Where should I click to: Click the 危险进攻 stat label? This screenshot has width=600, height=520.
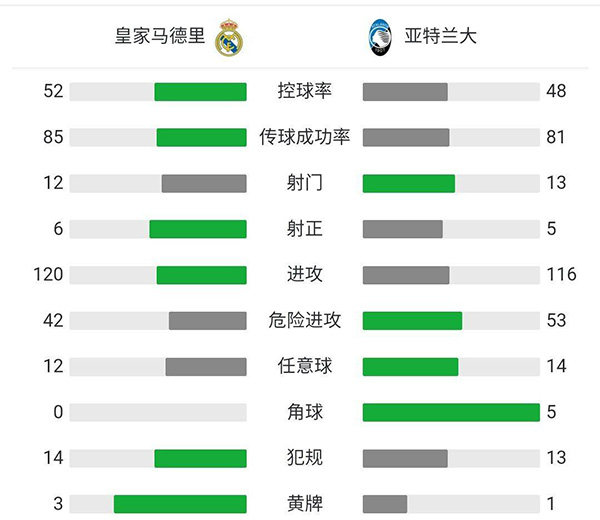pyautogui.click(x=304, y=320)
